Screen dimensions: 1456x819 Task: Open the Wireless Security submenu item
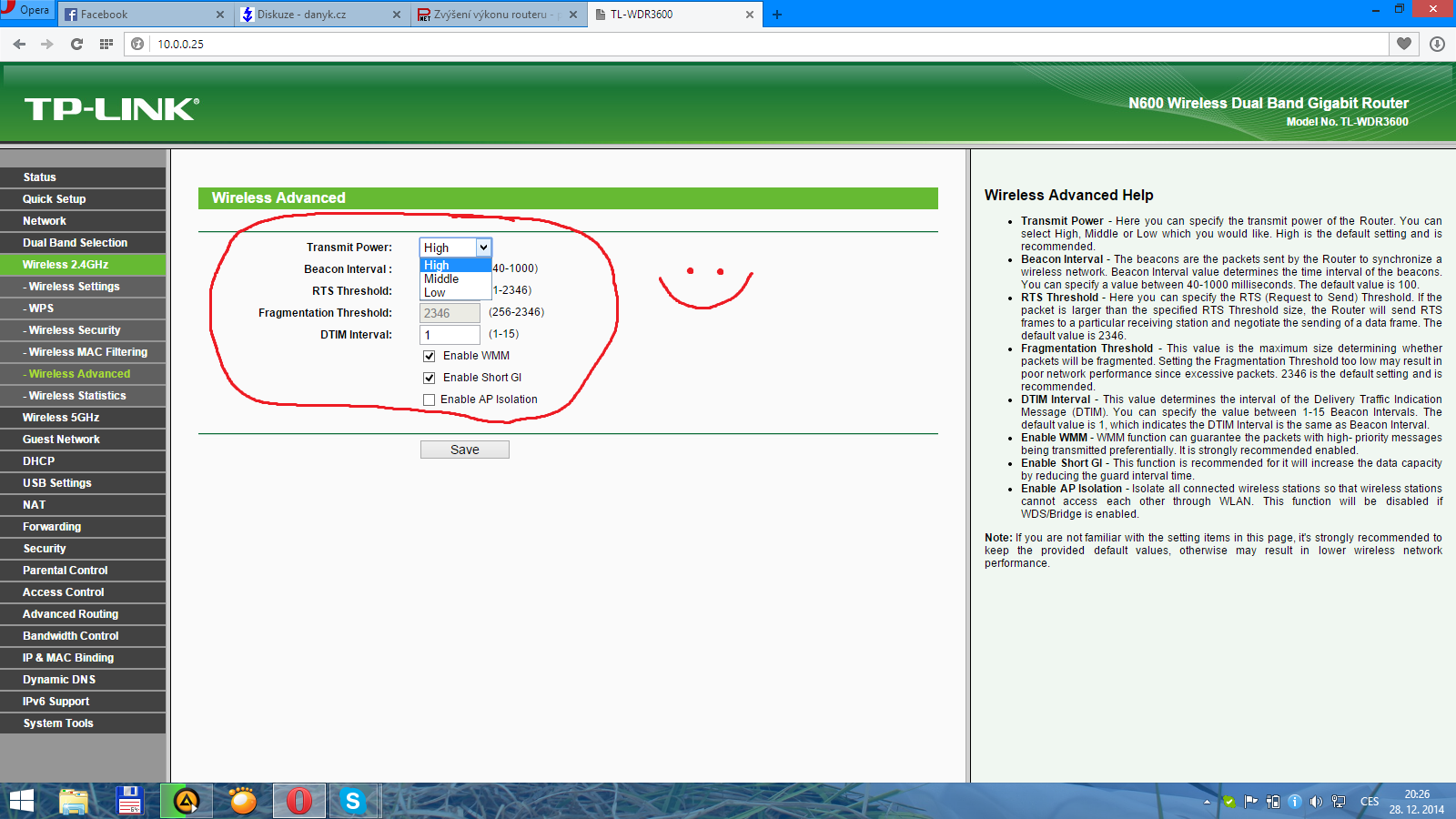click(x=83, y=330)
